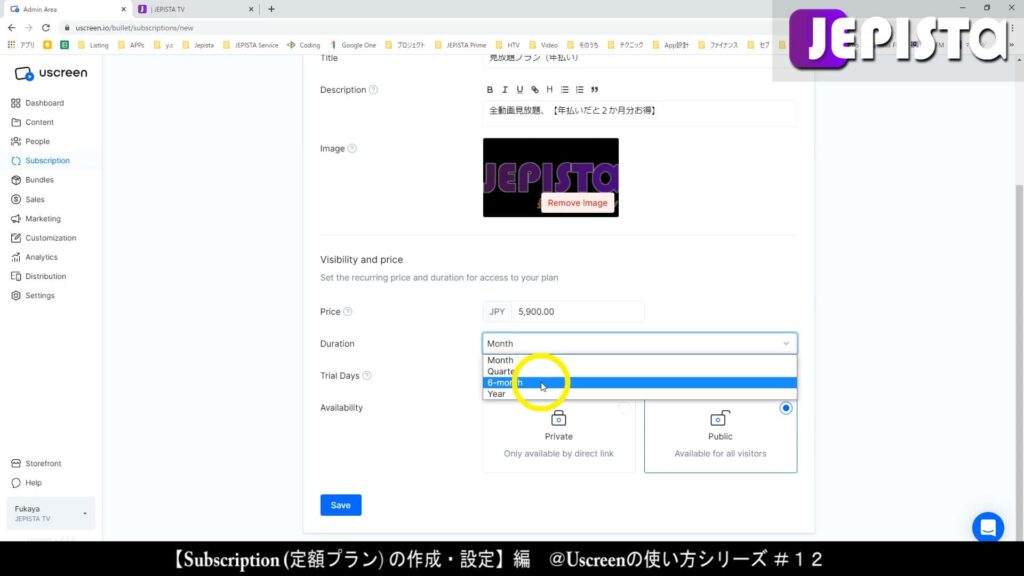Image resolution: width=1024 pixels, height=576 pixels.
Task: Click the browser address bar
Action: tap(418, 28)
